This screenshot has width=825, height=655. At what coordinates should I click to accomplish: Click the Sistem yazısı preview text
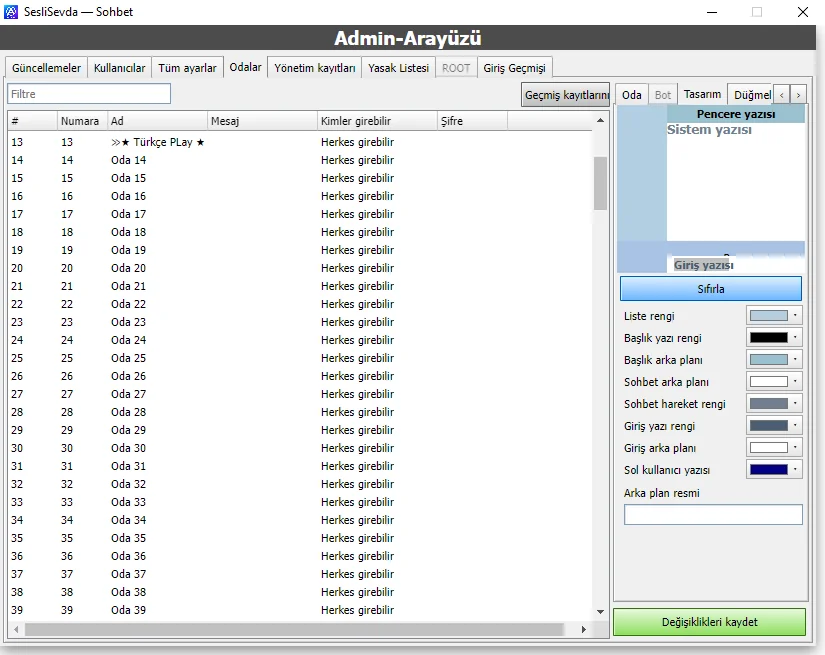(x=709, y=129)
